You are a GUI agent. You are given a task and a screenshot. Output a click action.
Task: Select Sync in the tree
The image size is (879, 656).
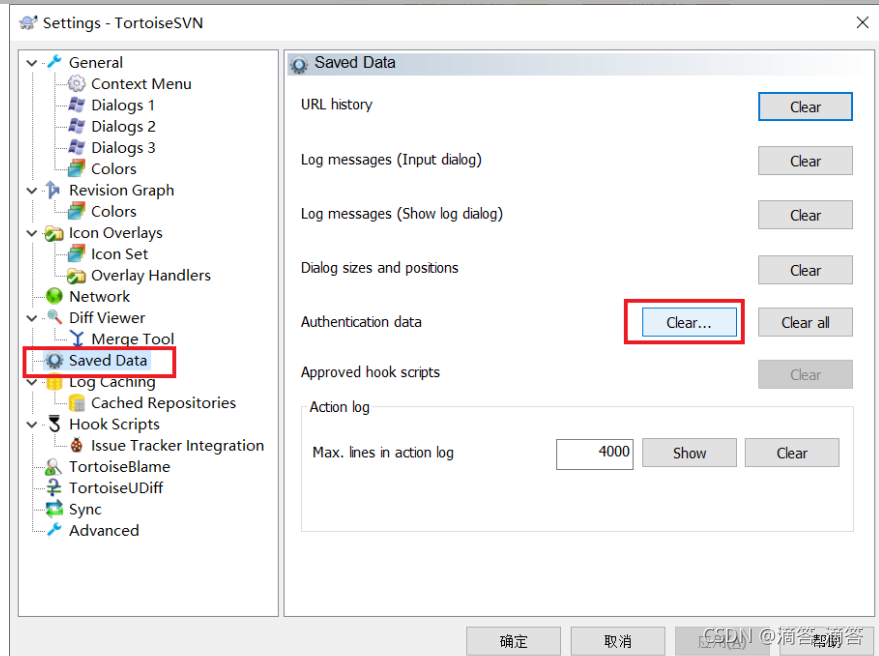coord(85,509)
